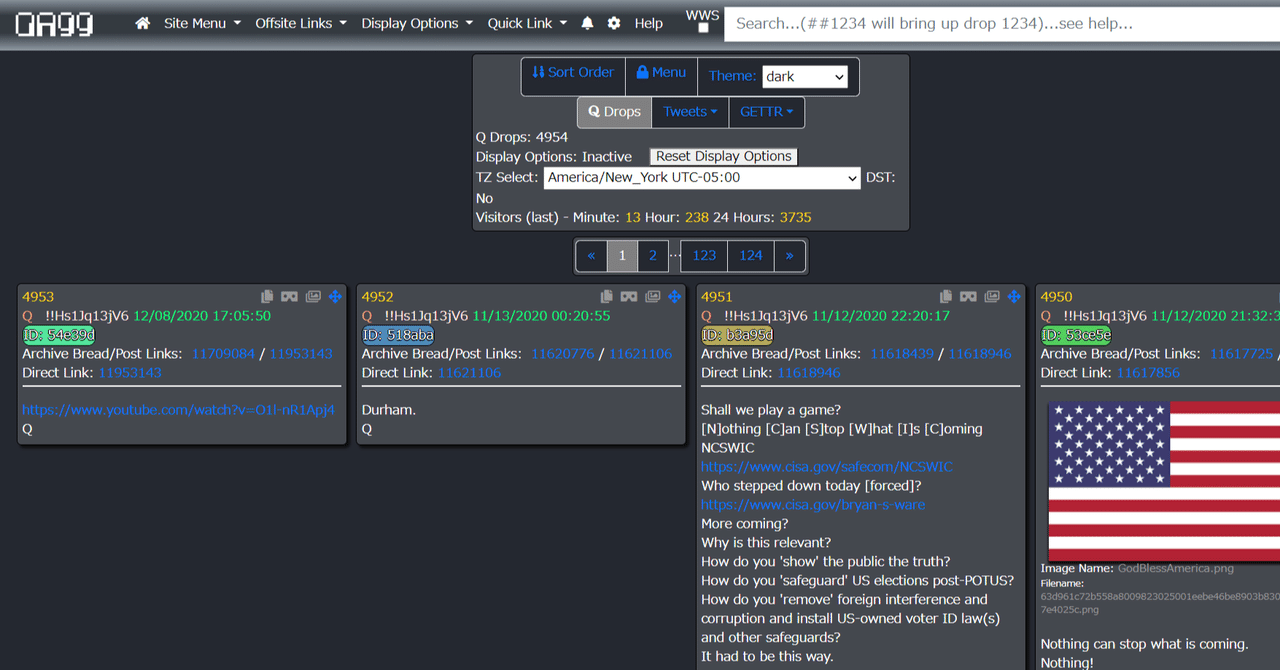Open Direct Link 11618946 in drop 4951
Screen dimensions: 1280x670
809,373
